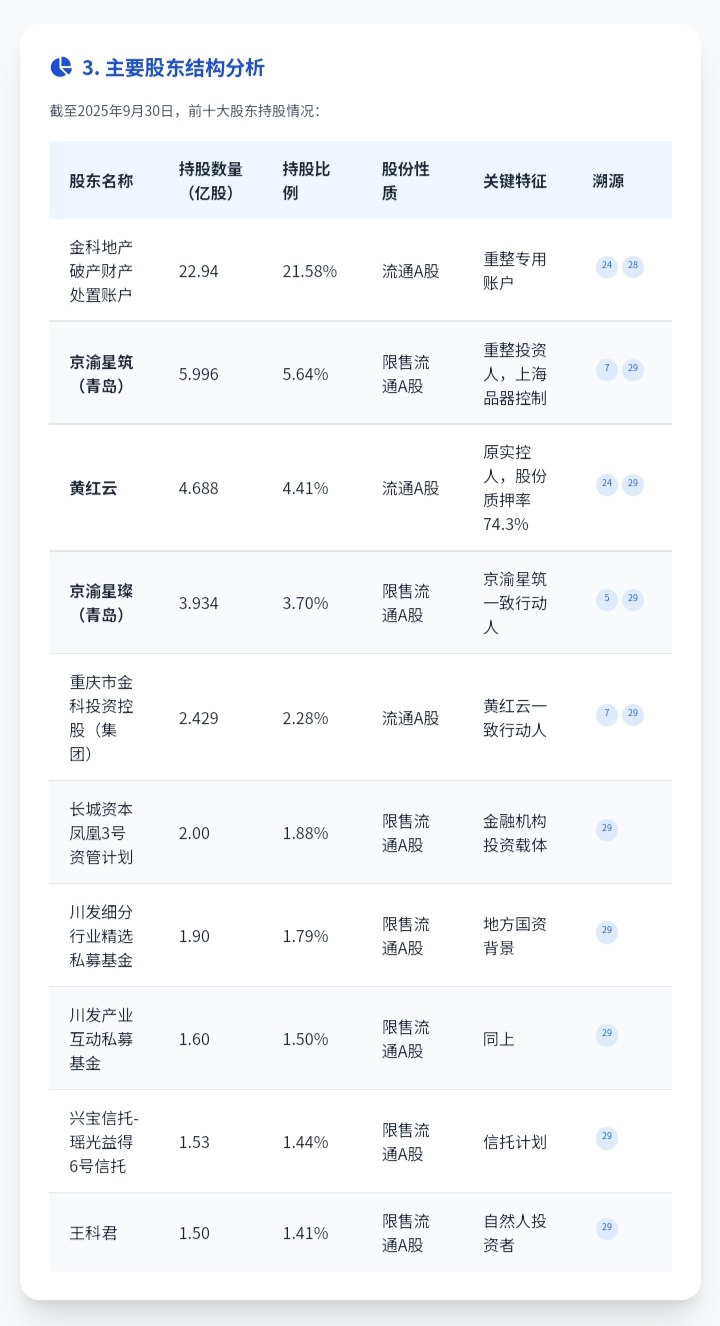Click the 持股数量（亿股） column header
This screenshot has width=720, height=1326.
click(x=210, y=181)
